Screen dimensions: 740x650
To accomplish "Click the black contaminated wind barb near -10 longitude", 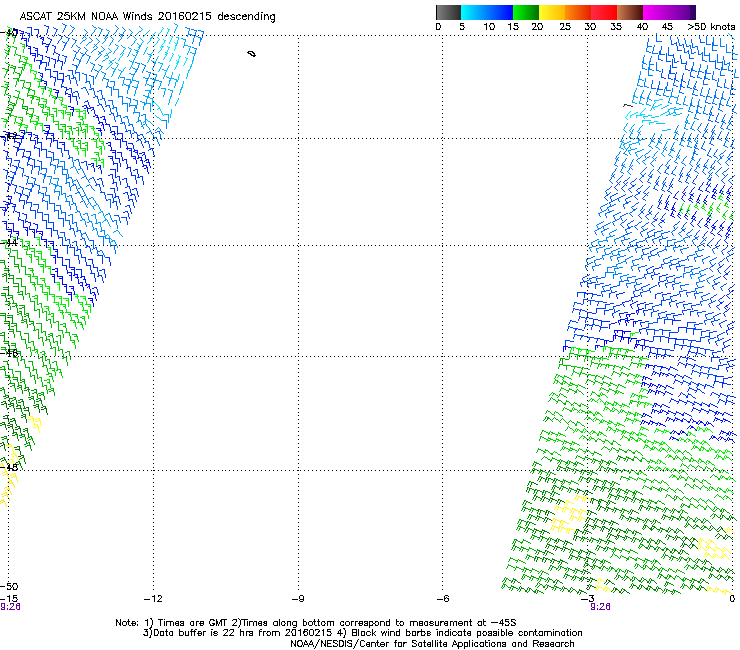I will (252, 54).
